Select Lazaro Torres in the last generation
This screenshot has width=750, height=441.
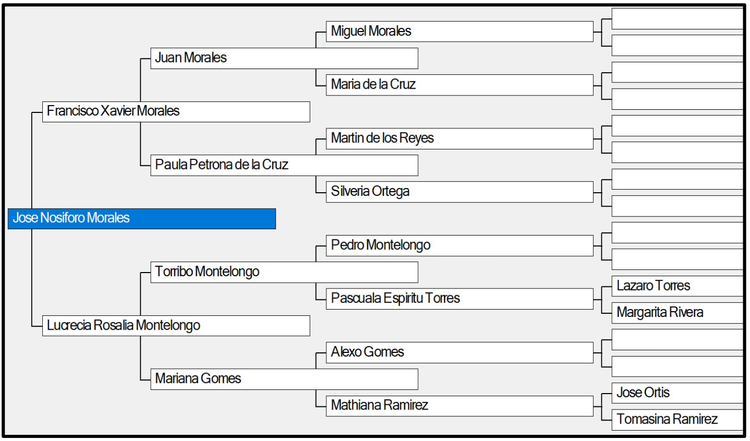677,286
